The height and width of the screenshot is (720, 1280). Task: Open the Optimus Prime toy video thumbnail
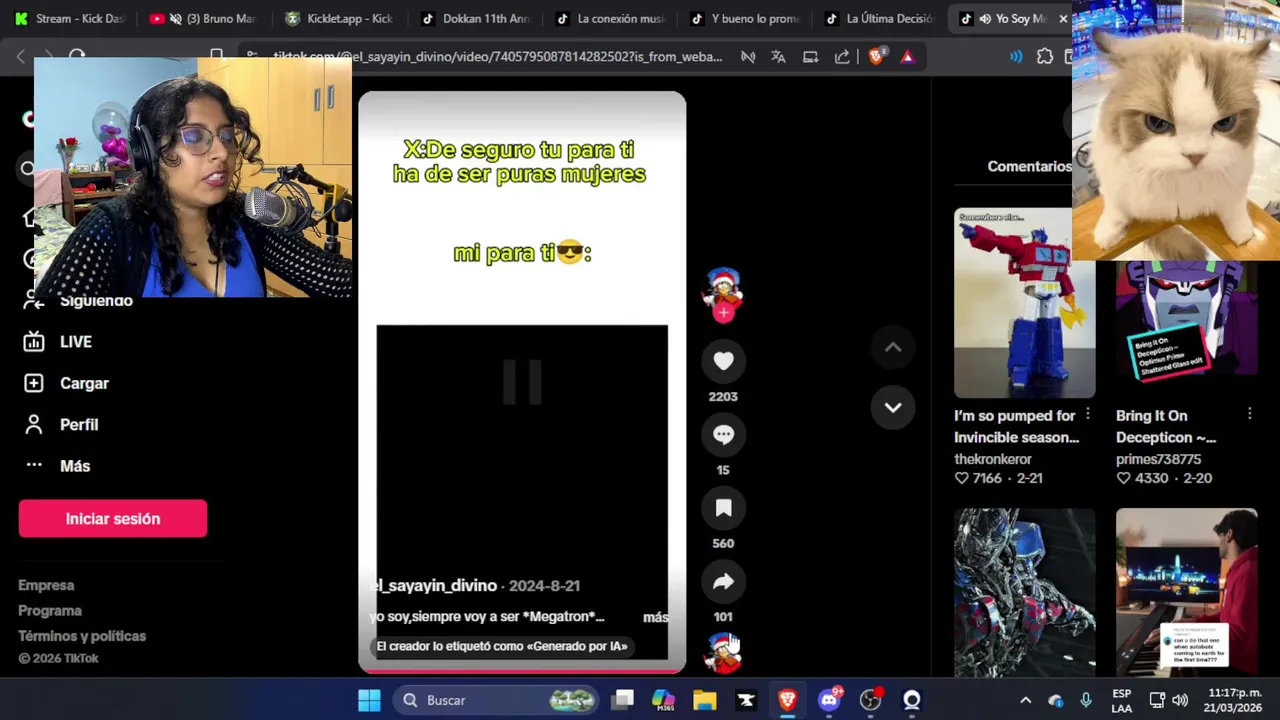1024,303
